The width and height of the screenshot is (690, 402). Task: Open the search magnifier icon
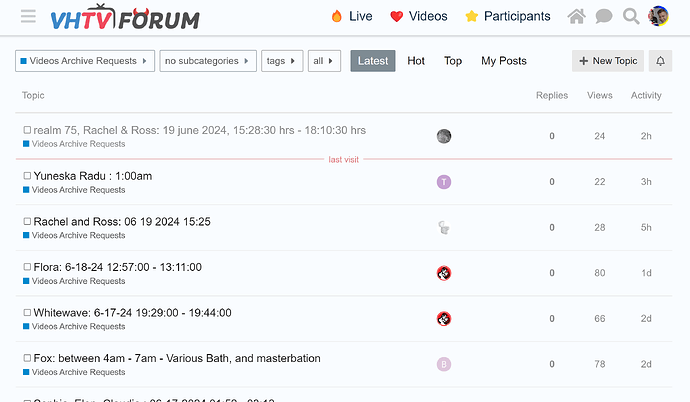[x=631, y=16]
